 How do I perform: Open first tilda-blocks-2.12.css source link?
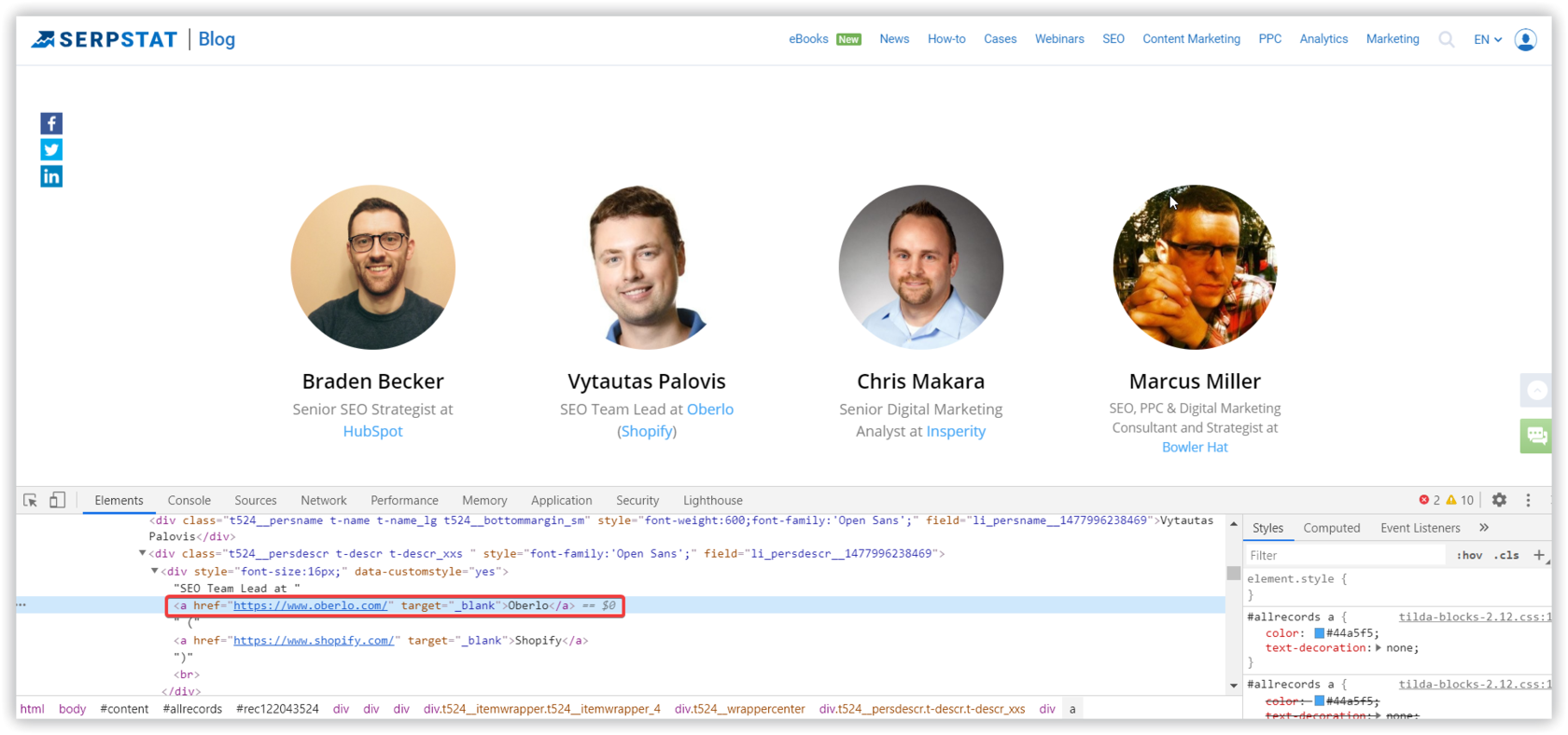pos(1475,617)
